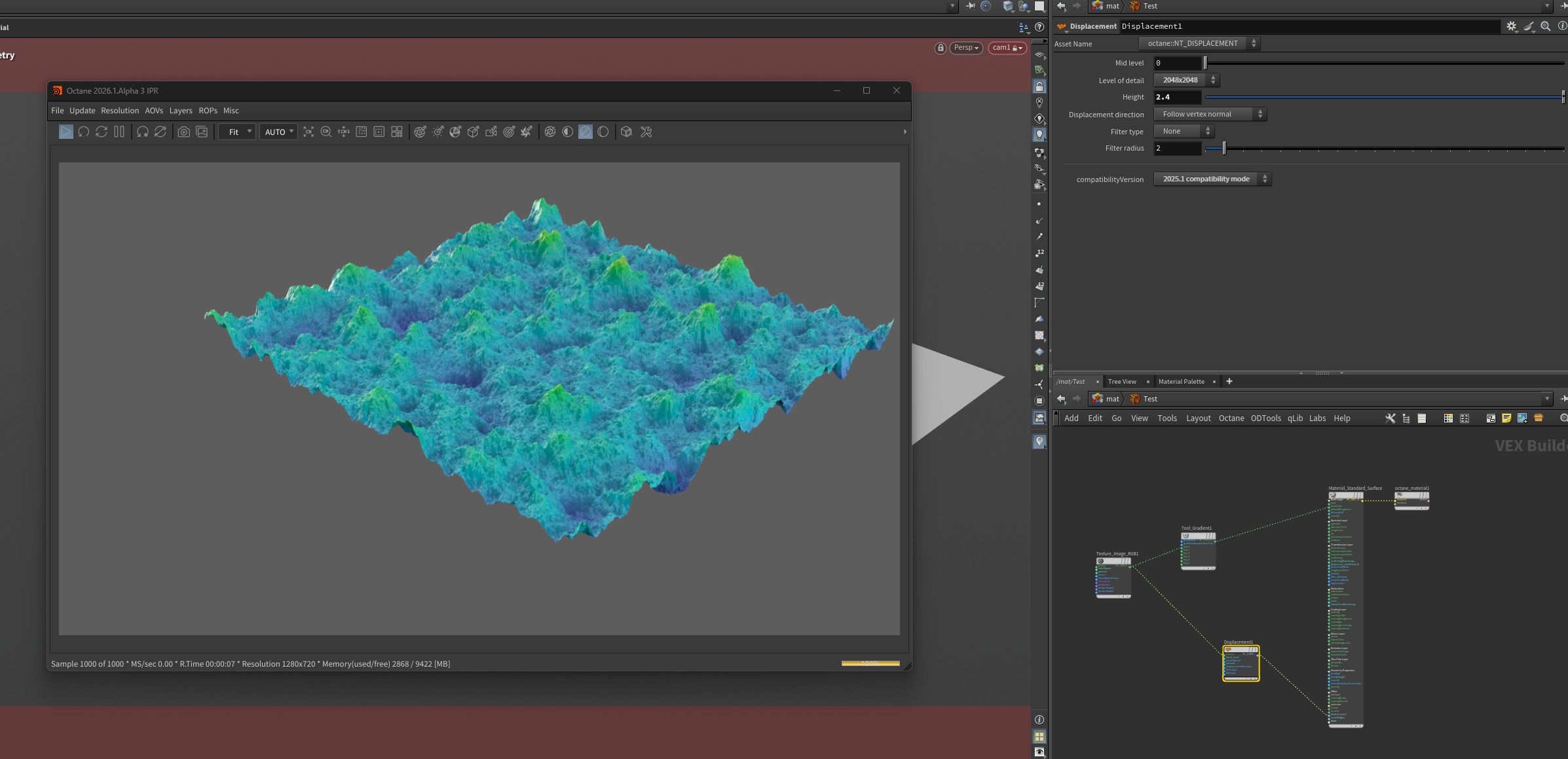Toggle the half-filled circle render mode icon
1568x759 pixels.
pos(568,132)
